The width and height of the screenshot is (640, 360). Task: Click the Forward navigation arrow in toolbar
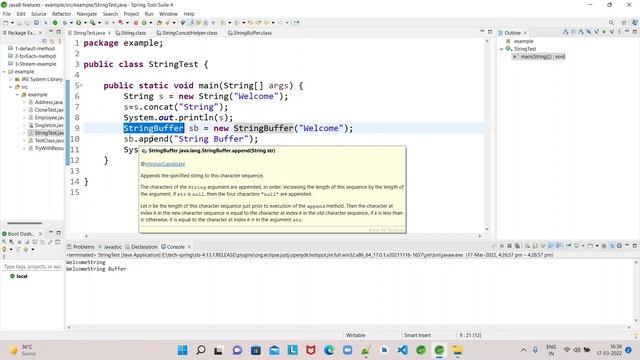280,22
